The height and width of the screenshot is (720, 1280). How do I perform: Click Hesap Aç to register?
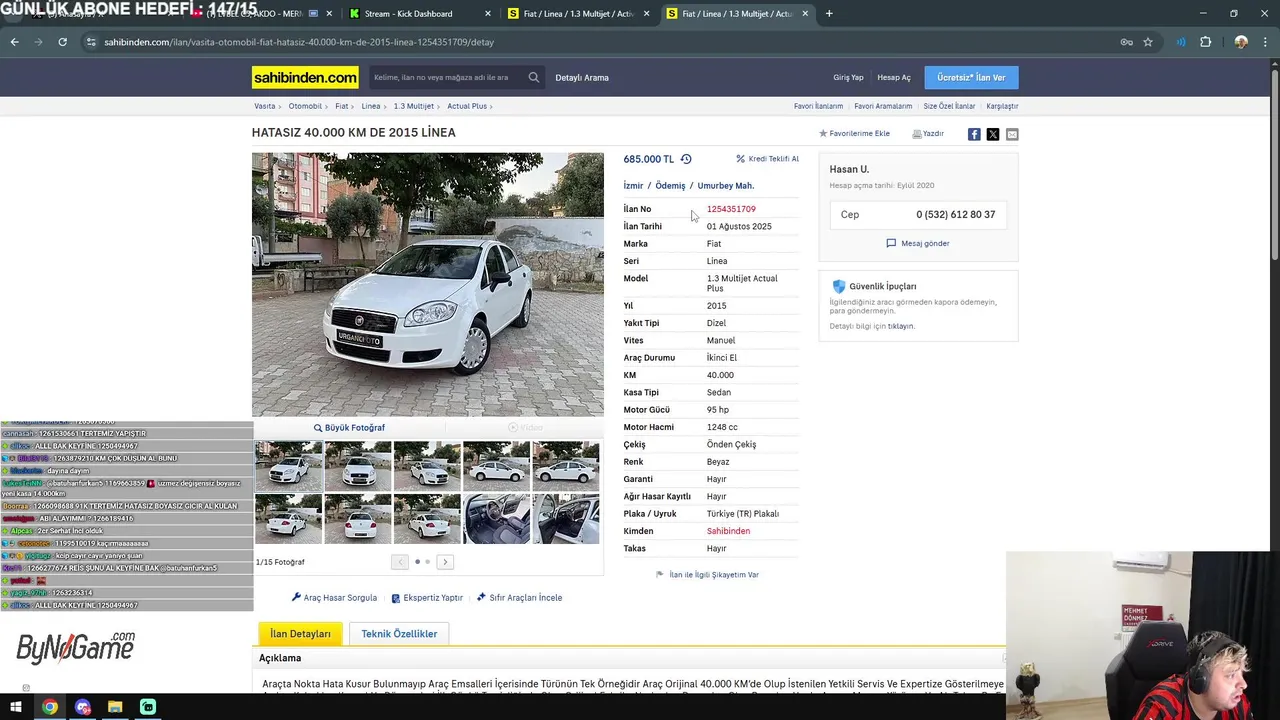click(x=894, y=77)
